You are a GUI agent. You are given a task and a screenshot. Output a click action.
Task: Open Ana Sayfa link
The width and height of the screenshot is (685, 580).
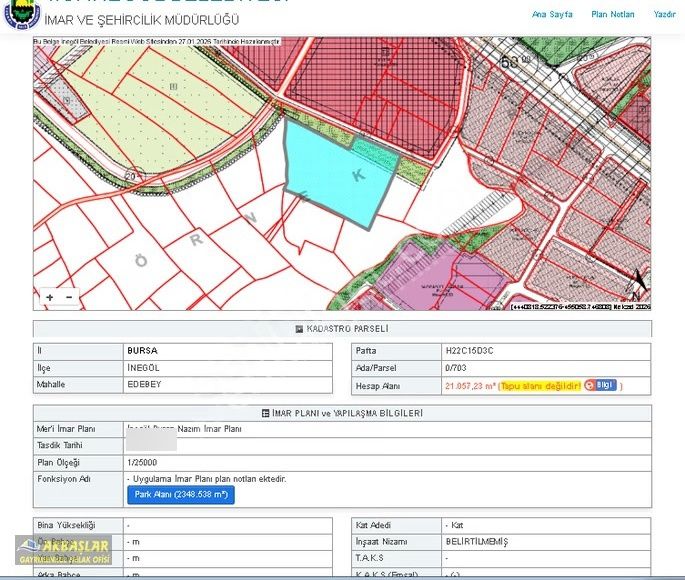[x=552, y=14]
